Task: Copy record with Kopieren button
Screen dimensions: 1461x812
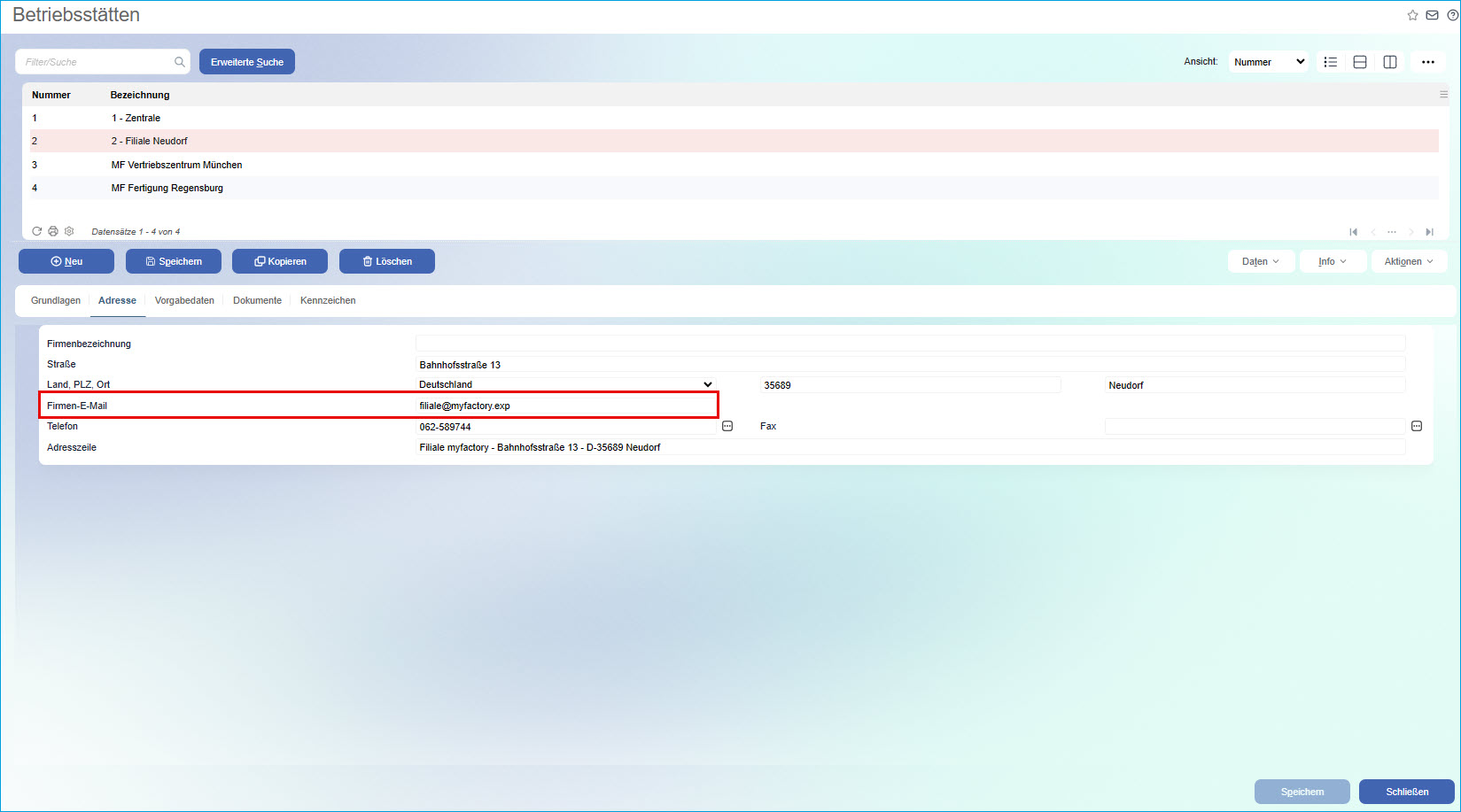Action: pyautogui.click(x=280, y=261)
